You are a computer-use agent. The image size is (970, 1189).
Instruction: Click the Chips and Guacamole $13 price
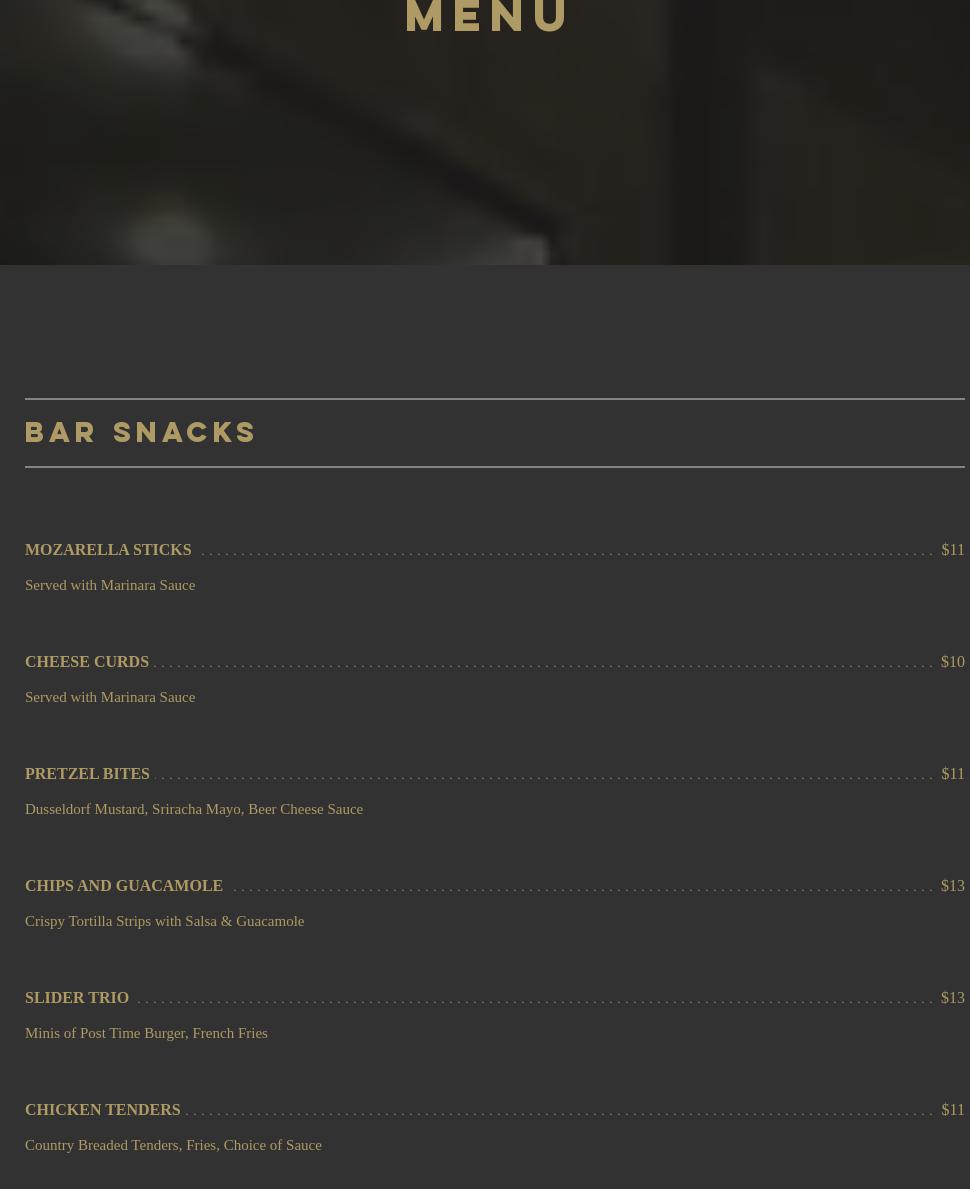pos(952,886)
